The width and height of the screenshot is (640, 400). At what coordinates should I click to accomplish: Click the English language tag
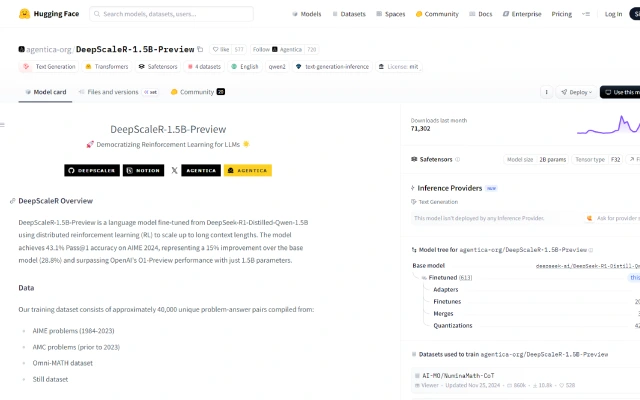point(245,67)
